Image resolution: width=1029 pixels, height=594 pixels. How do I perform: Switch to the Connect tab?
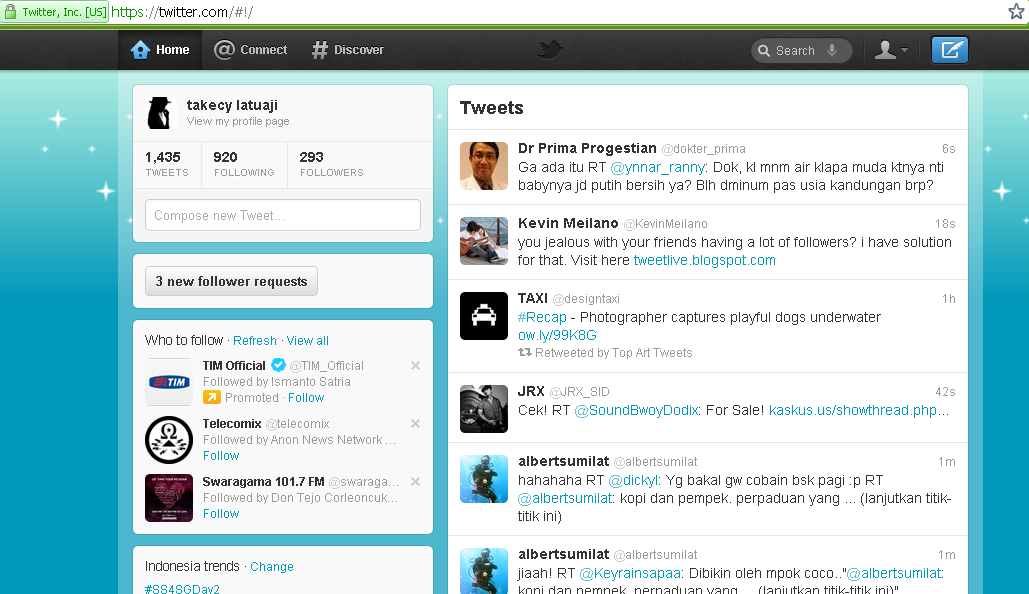pos(249,49)
